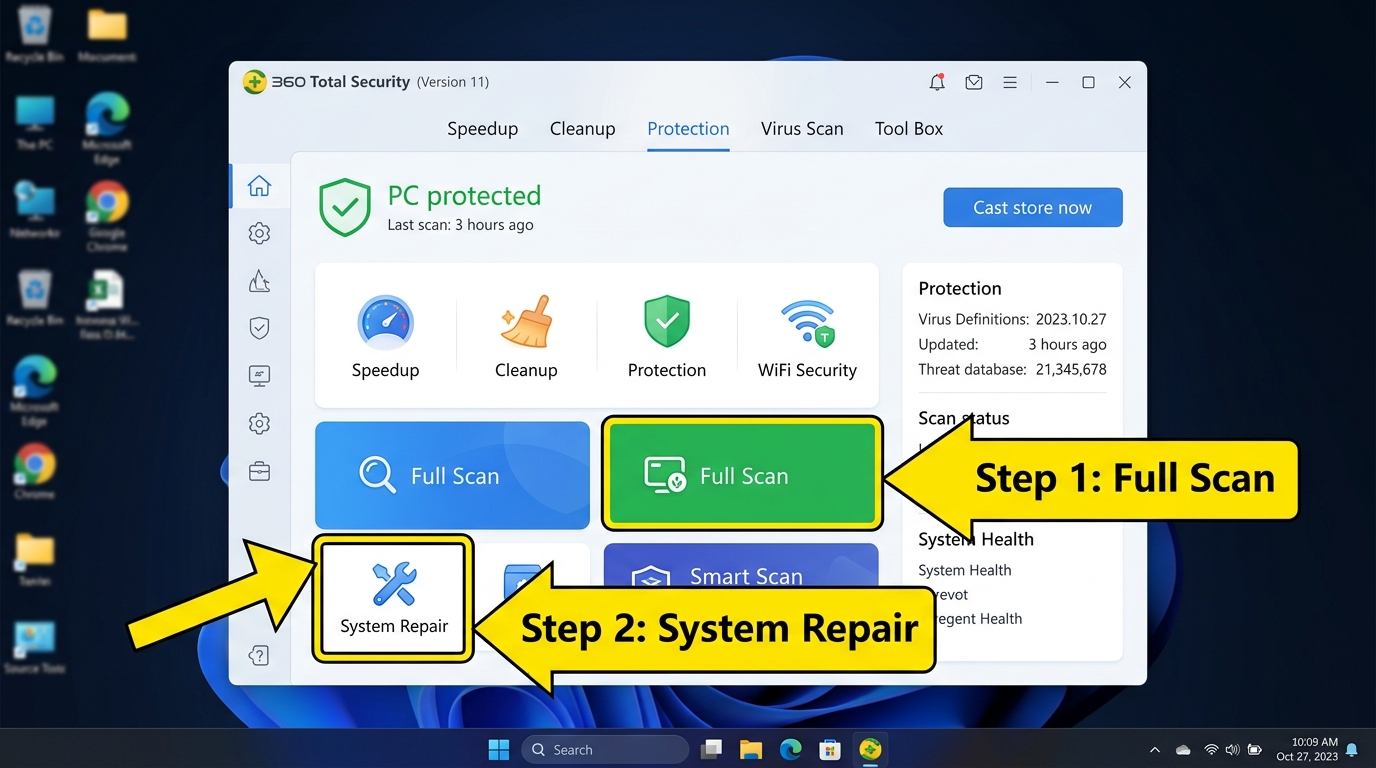Open the shield icon in the sidebar
1376x768 pixels.
pyautogui.click(x=259, y=327)
